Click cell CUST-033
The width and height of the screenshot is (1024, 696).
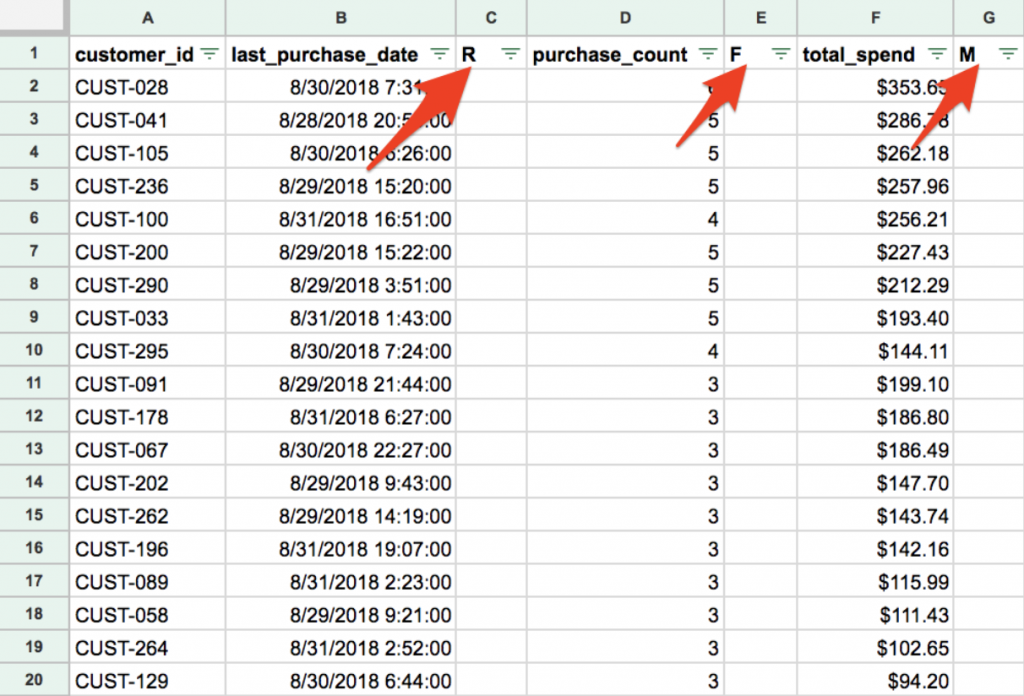coord(148,317)
